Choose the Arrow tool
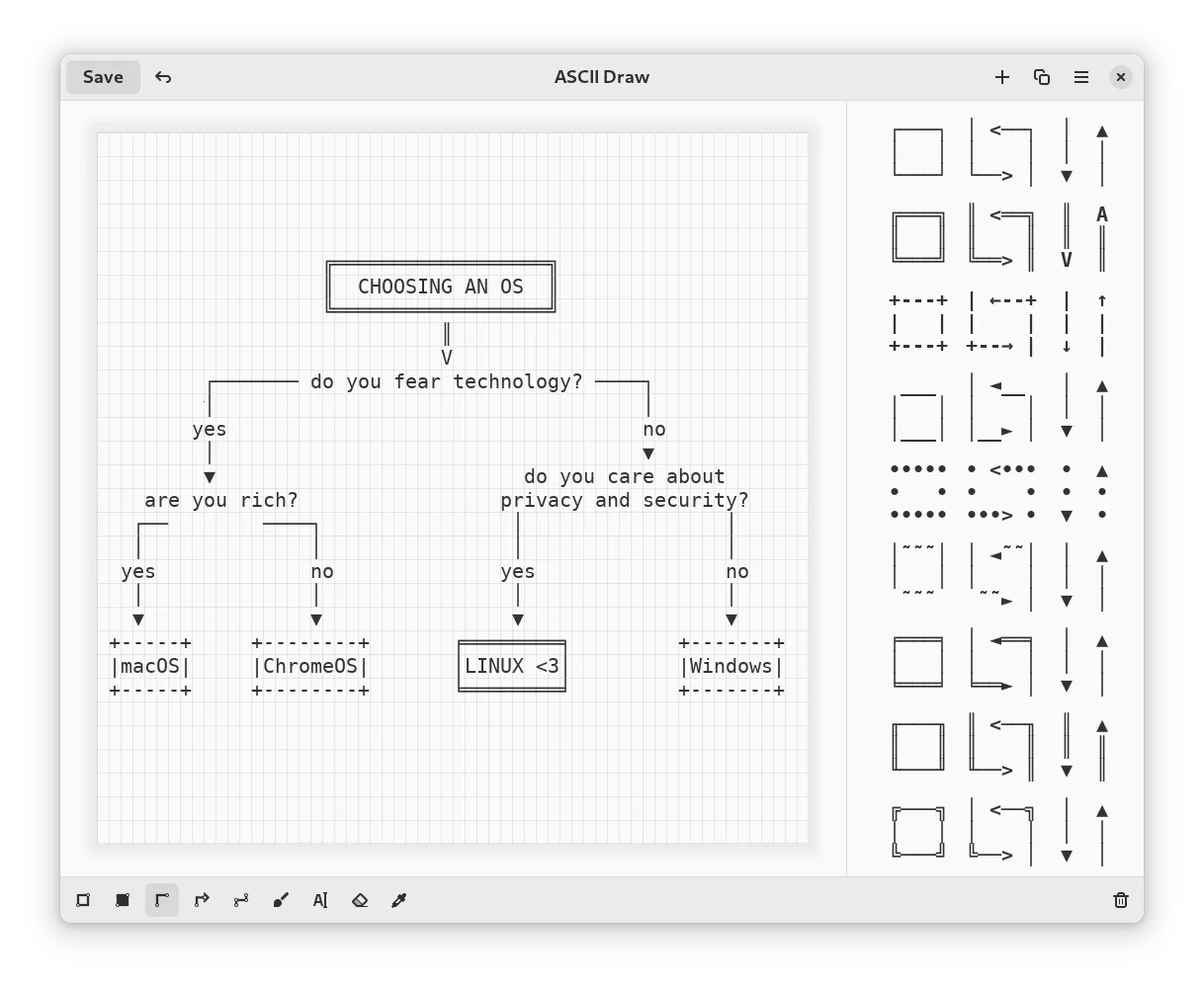The image size is (1204, 989). tap(202, 900)
